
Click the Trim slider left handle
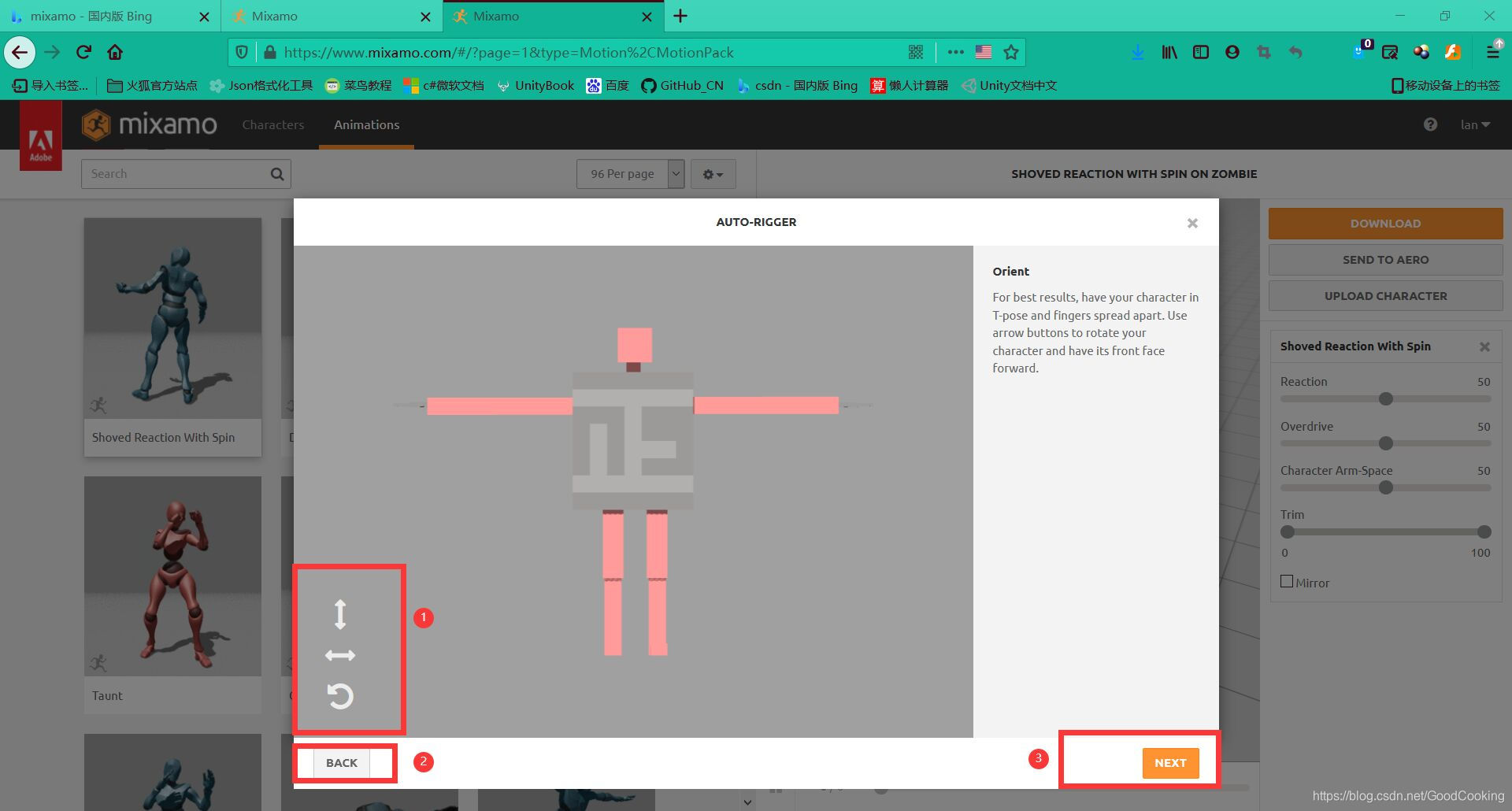pos(1288,531)
